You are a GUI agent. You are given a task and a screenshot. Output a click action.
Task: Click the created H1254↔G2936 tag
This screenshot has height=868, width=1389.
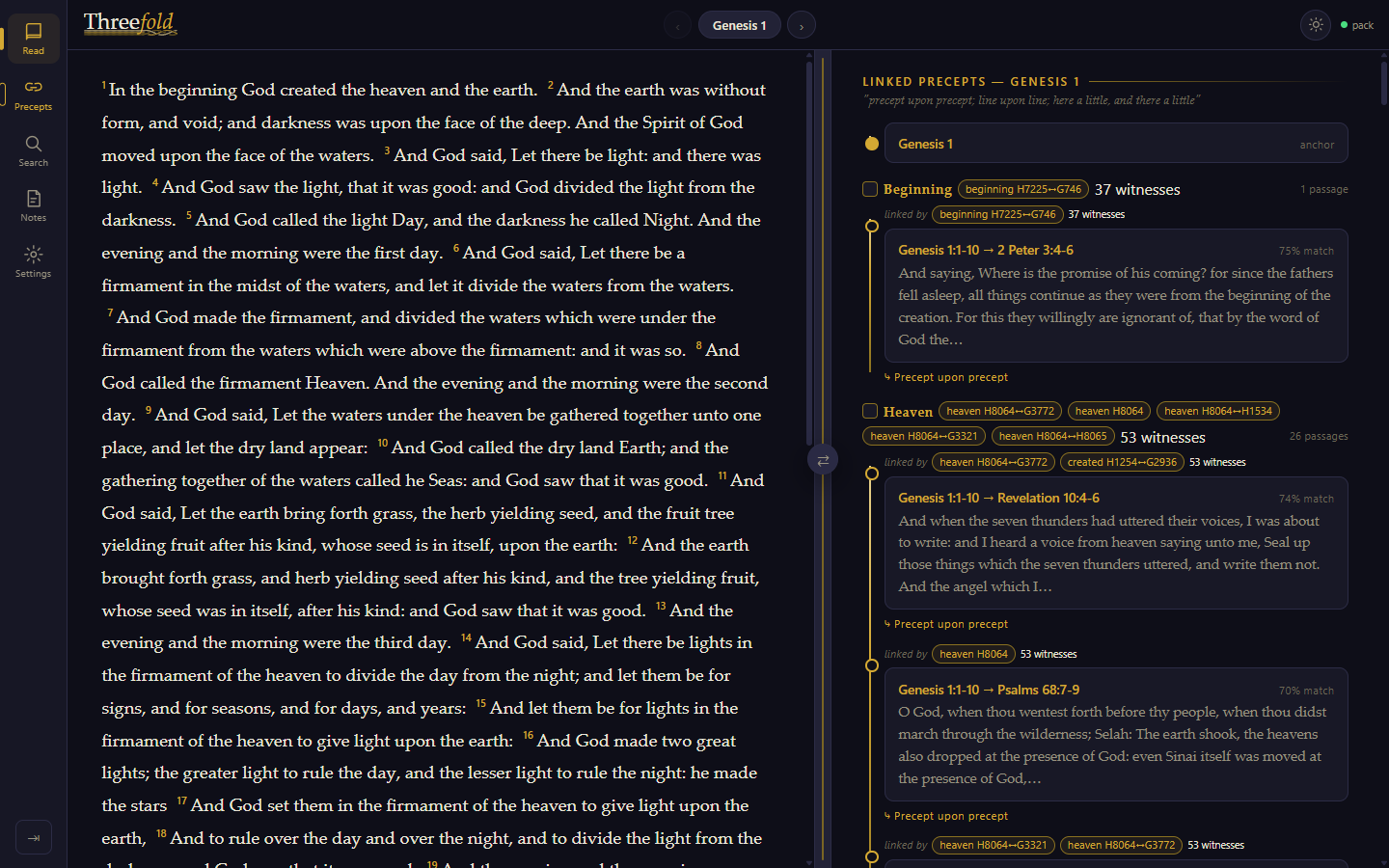point(1122,462)
